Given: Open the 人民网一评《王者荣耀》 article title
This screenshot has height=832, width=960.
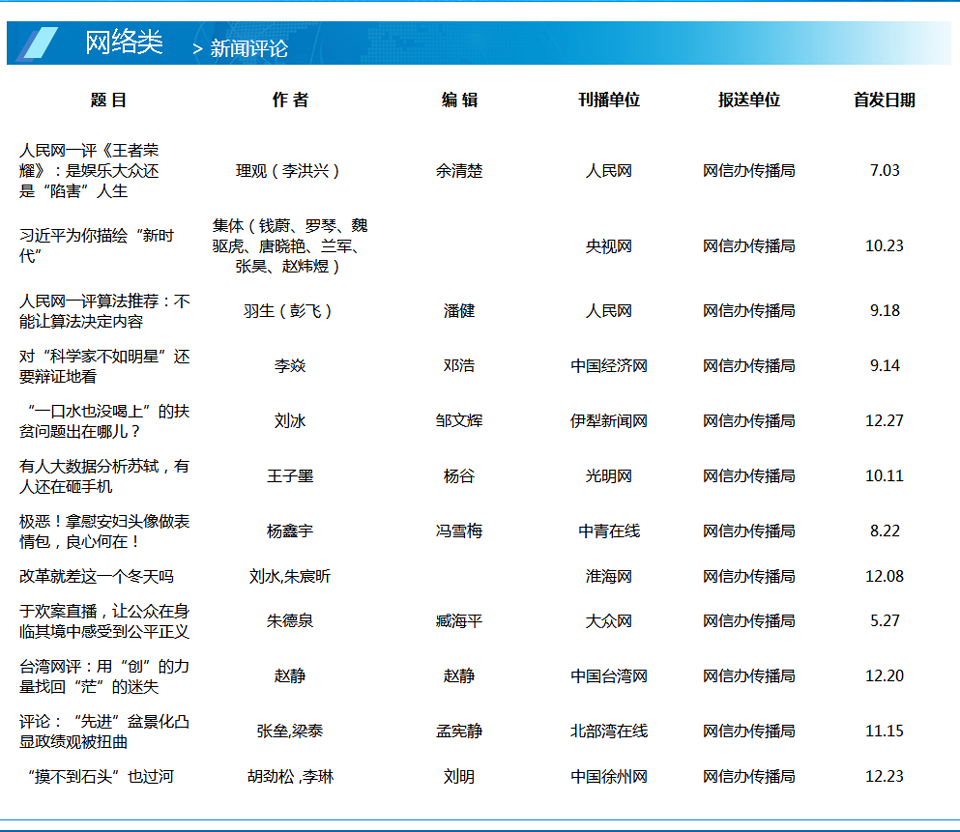Looking at the screenshot, I should click(90, 170).
